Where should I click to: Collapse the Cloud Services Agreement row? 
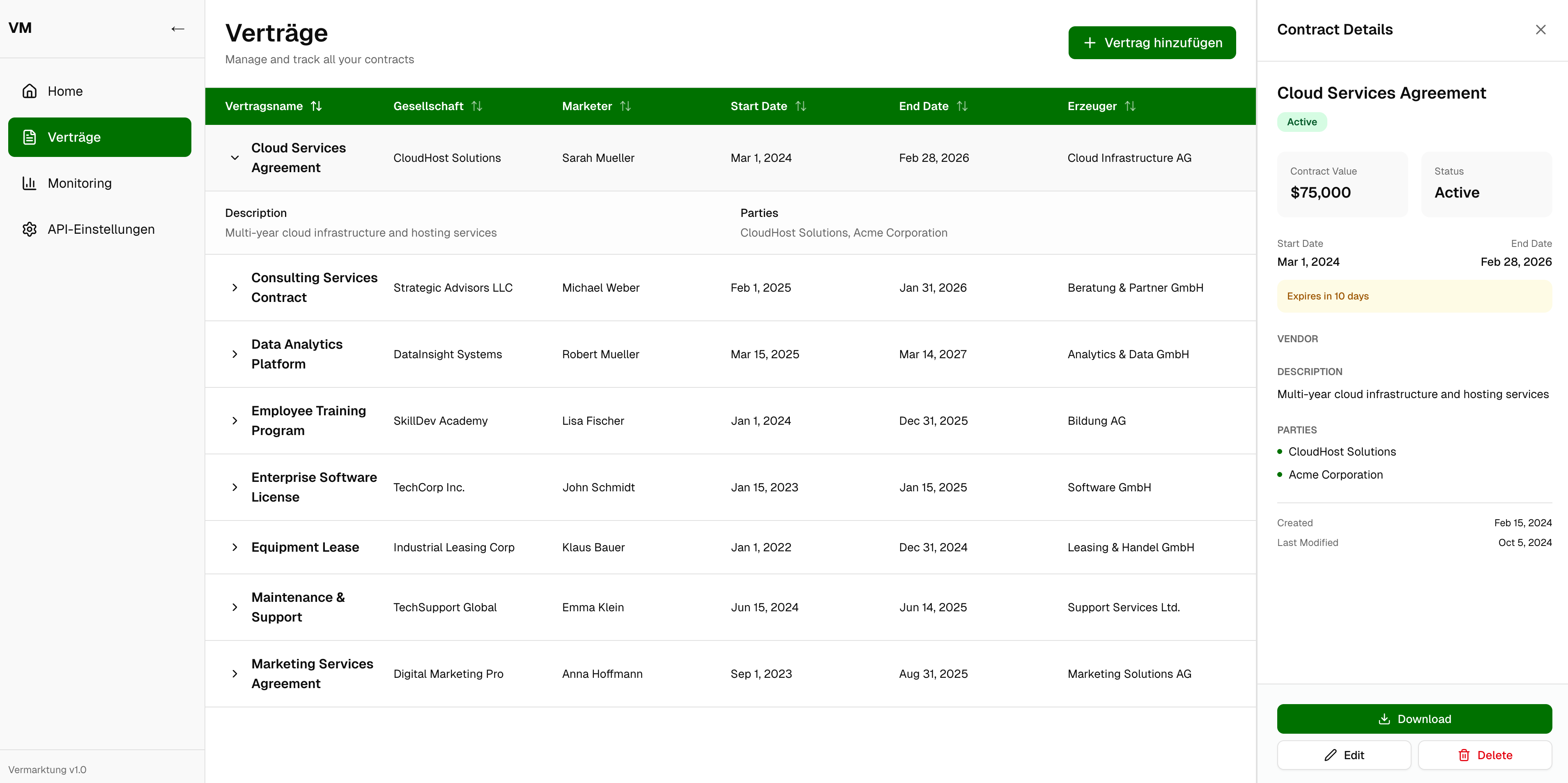pos(236,158)
